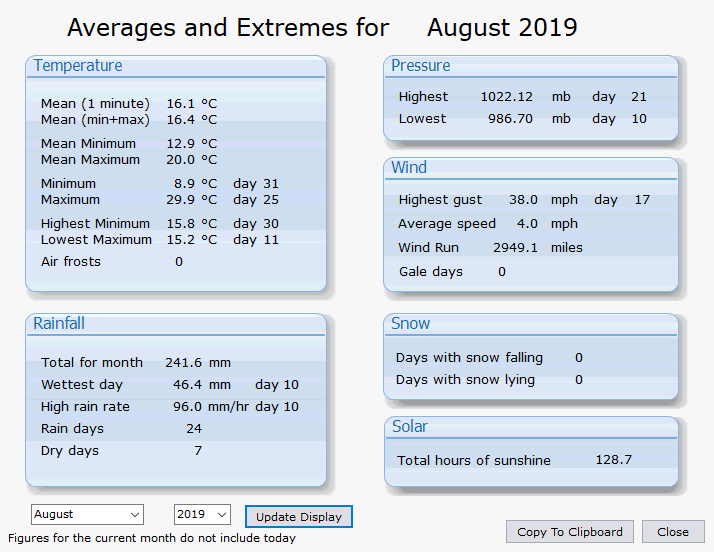Open the 2019 year dropdown

pyautogui.click(x=202, y=515)
